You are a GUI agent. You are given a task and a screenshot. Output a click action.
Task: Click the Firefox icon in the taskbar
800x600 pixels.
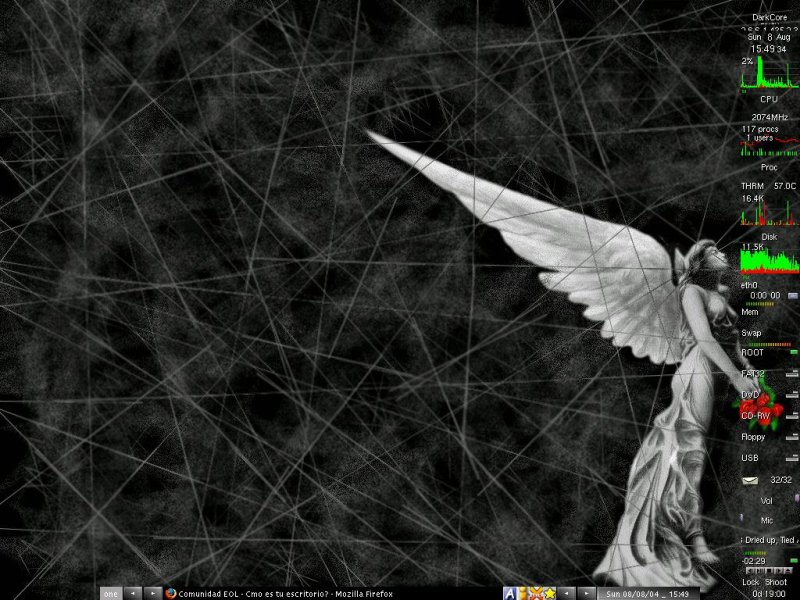(x=168, y=593)
